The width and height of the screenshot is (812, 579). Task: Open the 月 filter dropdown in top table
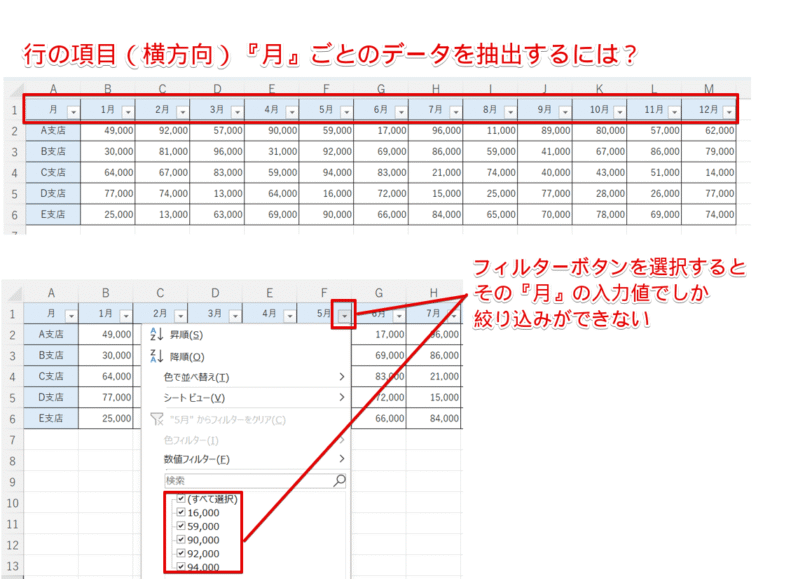74,112
